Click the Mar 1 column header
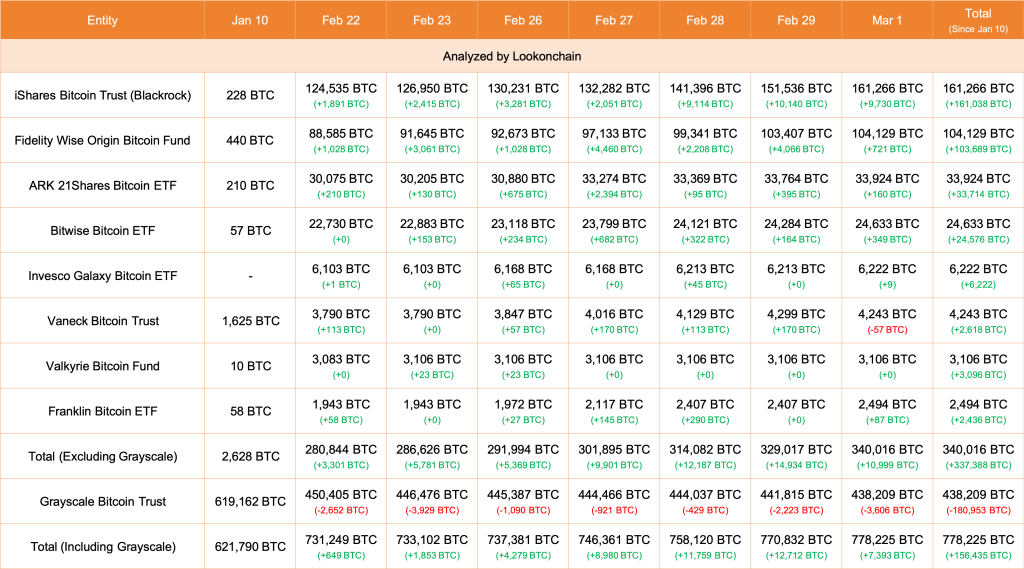This screenshot has height=569, width=1024. (887, 20)
